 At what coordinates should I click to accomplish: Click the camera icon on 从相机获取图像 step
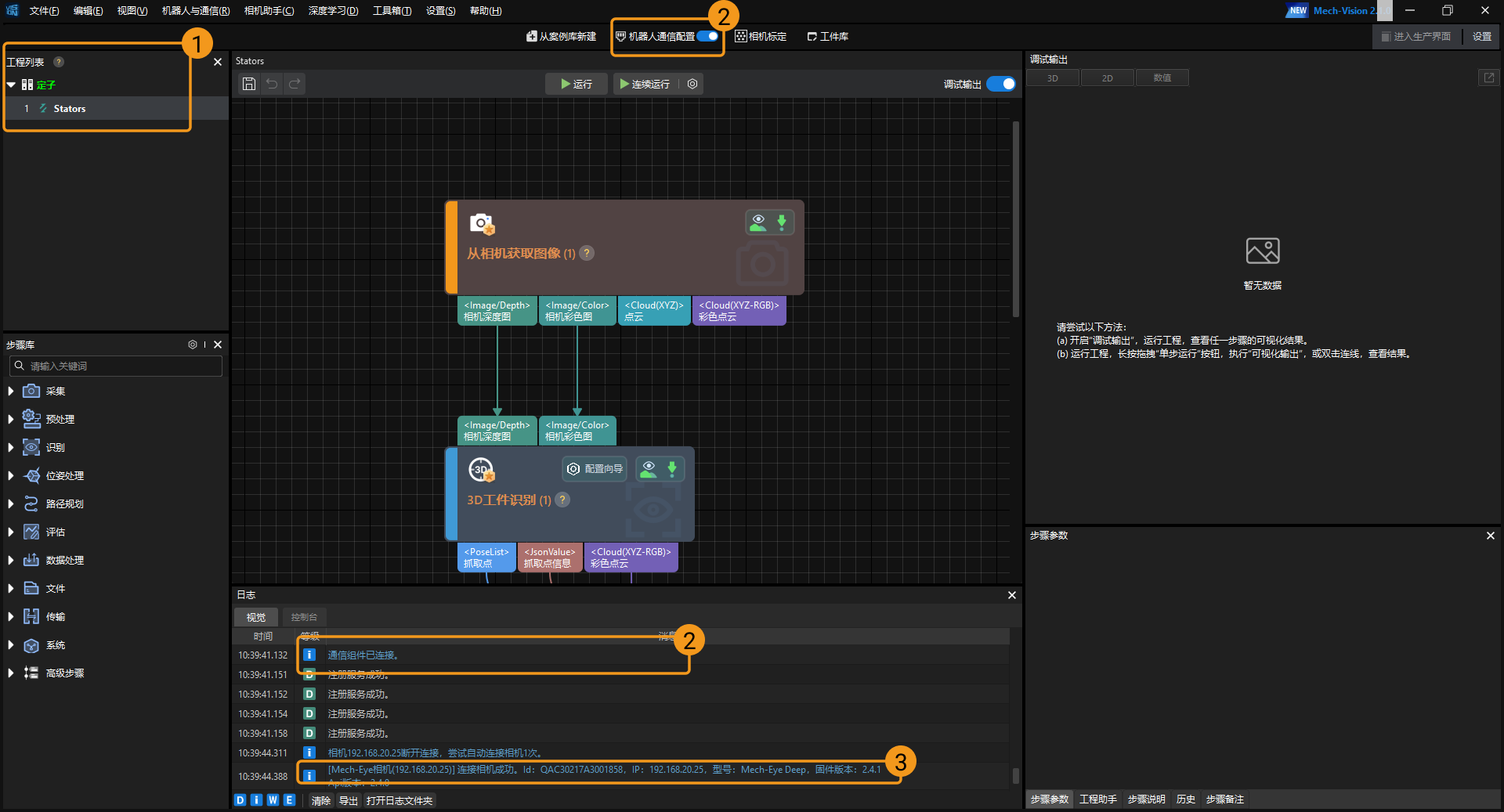pyautogui.click(x=481, y=223)
